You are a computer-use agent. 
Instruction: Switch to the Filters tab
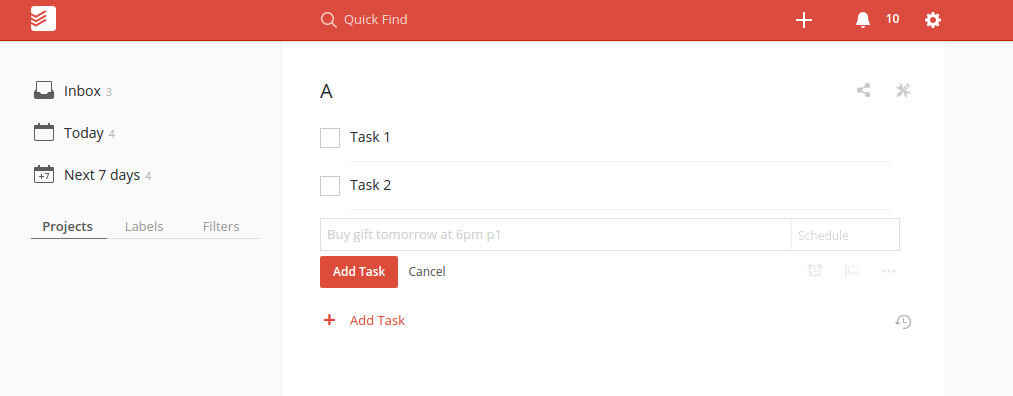(x=221, y=227)
